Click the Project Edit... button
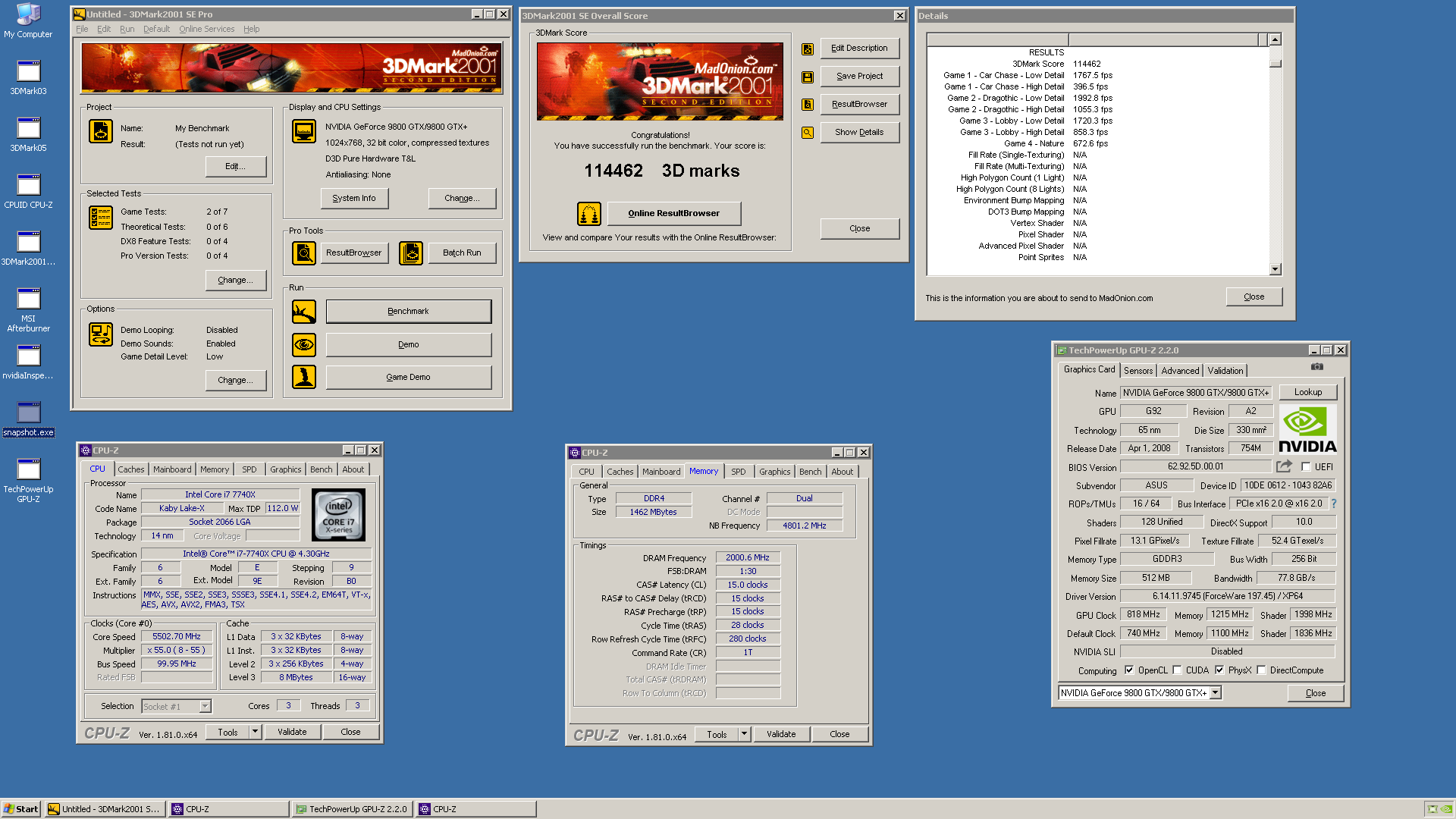The width and height of the screenshot is (1456, 819). click(x=235, y=167)
